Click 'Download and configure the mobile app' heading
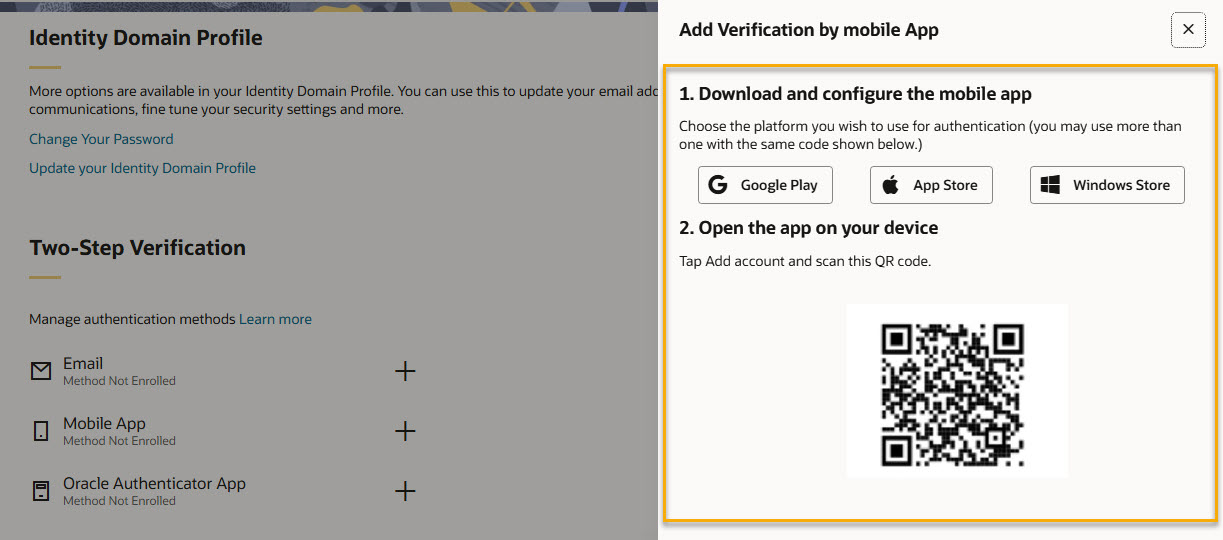This screenshot has height=540, width=1223. pyautogui.click(x=855, y=94)
